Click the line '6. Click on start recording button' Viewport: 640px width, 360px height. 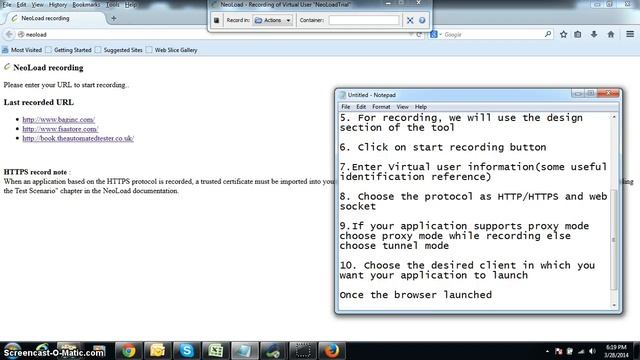click(x=443, y=147)
